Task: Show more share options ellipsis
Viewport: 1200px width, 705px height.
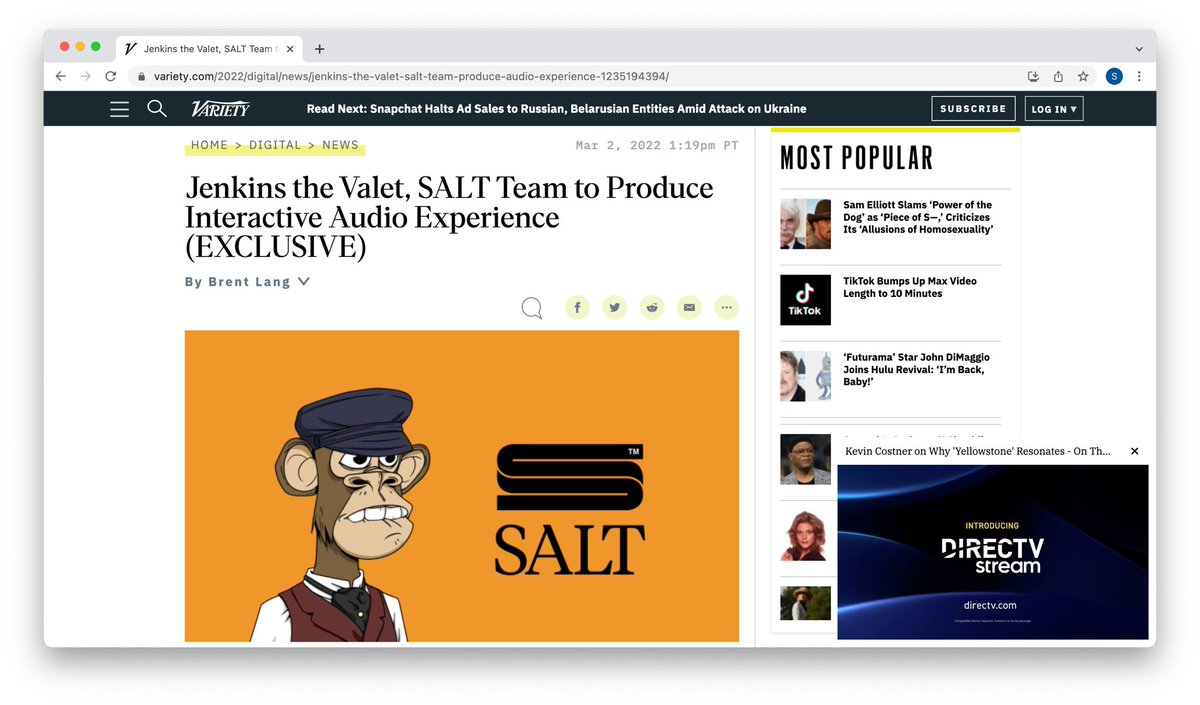Action: [727, 307]
